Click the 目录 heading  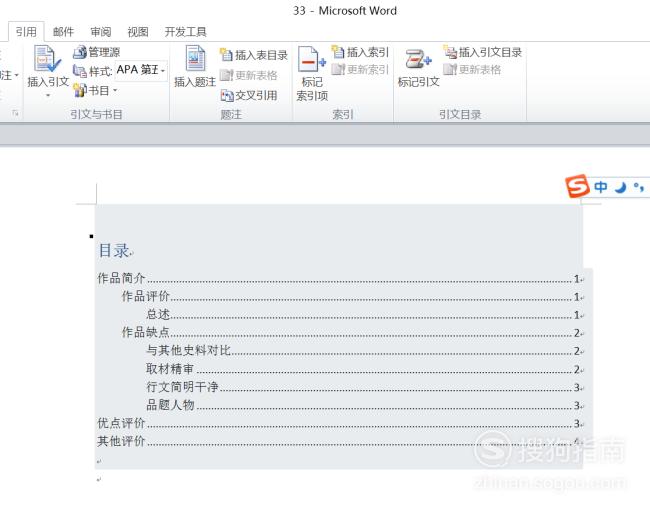tap(114, 250)
